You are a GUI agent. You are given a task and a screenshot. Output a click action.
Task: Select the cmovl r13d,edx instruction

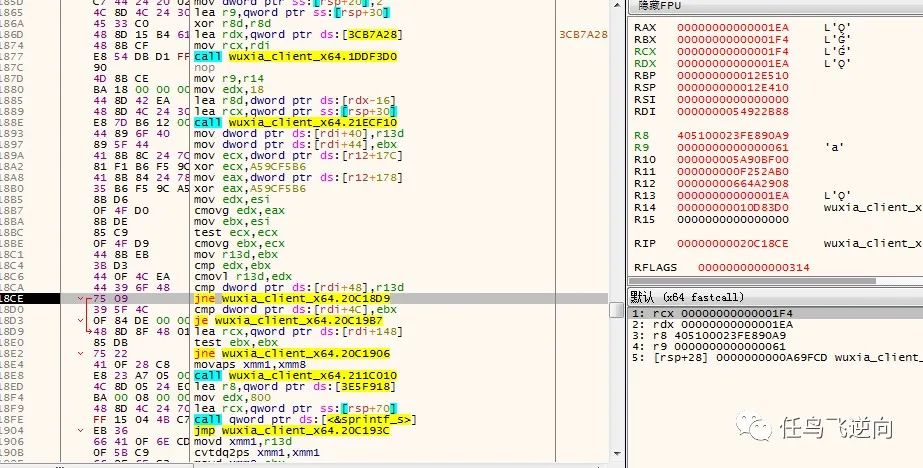243,277
